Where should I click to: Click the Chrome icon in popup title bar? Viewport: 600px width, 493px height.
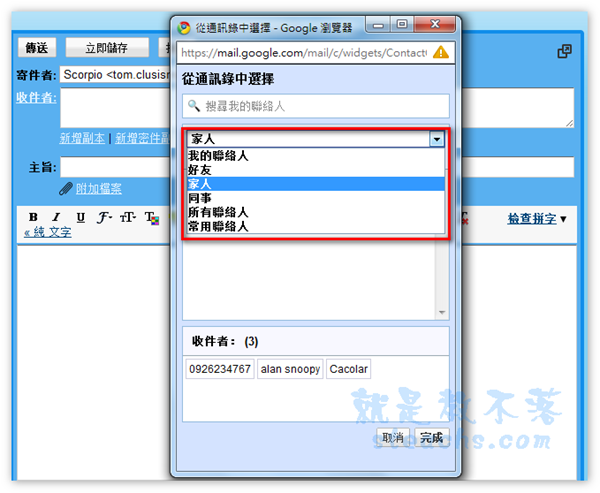click(184, 28)
